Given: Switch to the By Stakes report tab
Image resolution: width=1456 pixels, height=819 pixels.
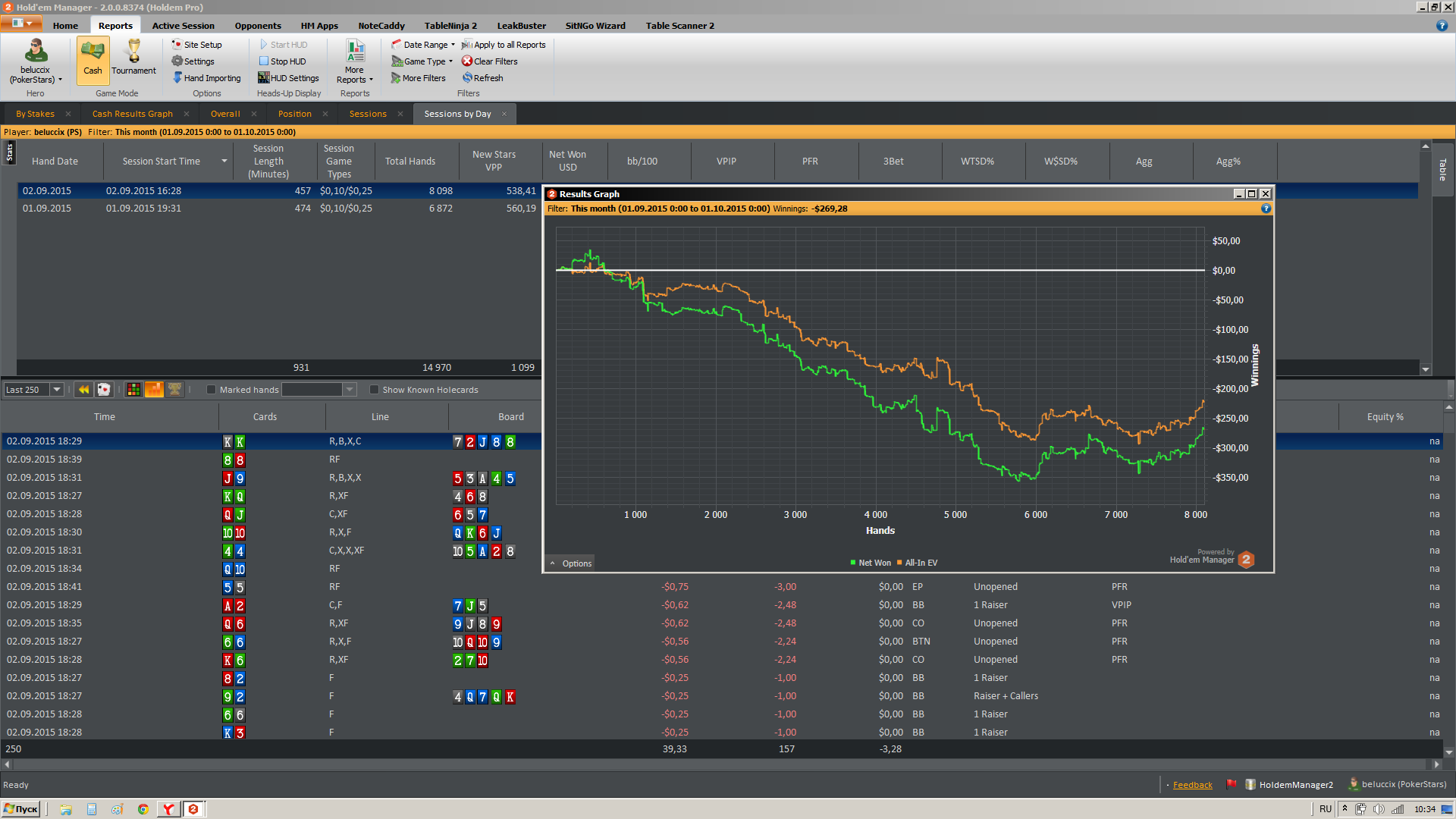Looking at the screenshot, I should point(36,114).
